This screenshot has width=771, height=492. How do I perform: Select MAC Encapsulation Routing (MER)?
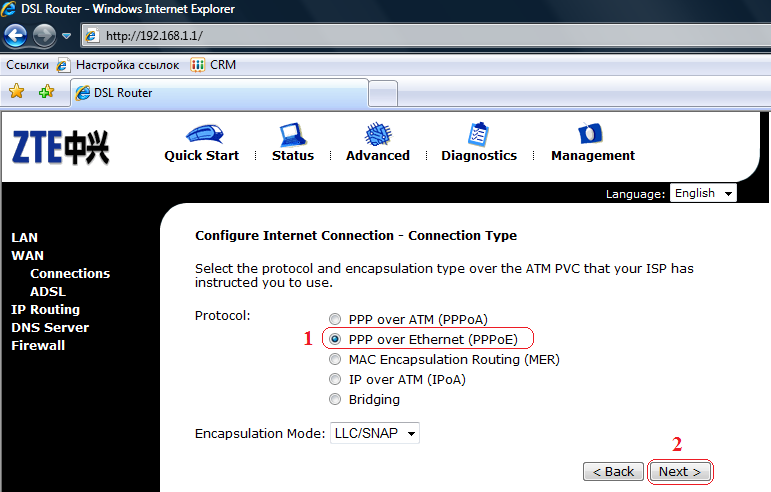click(335, 360)
